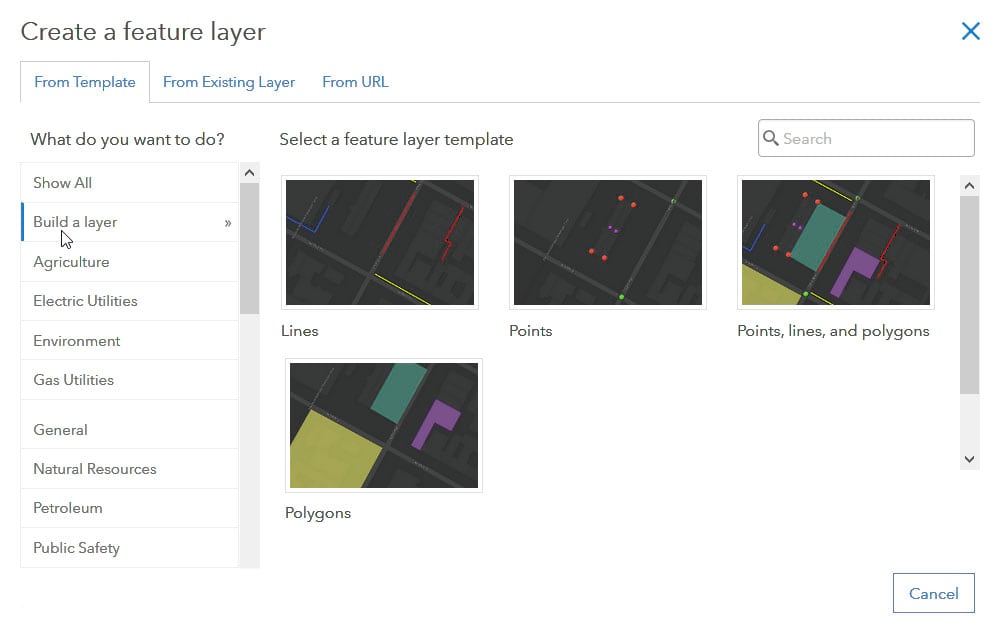Choose the Electric Utilities category
This screenshot has height=644, width=1008.
point(130,301)
